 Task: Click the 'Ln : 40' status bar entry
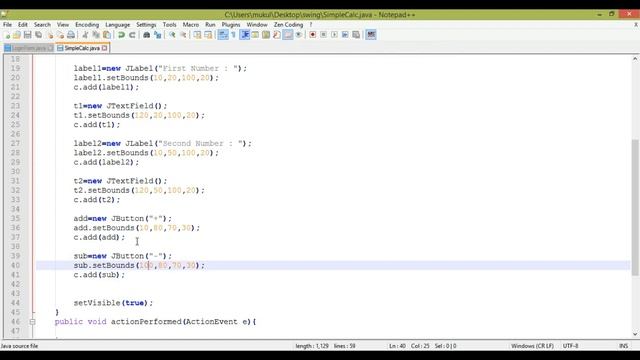pos(397,346)
